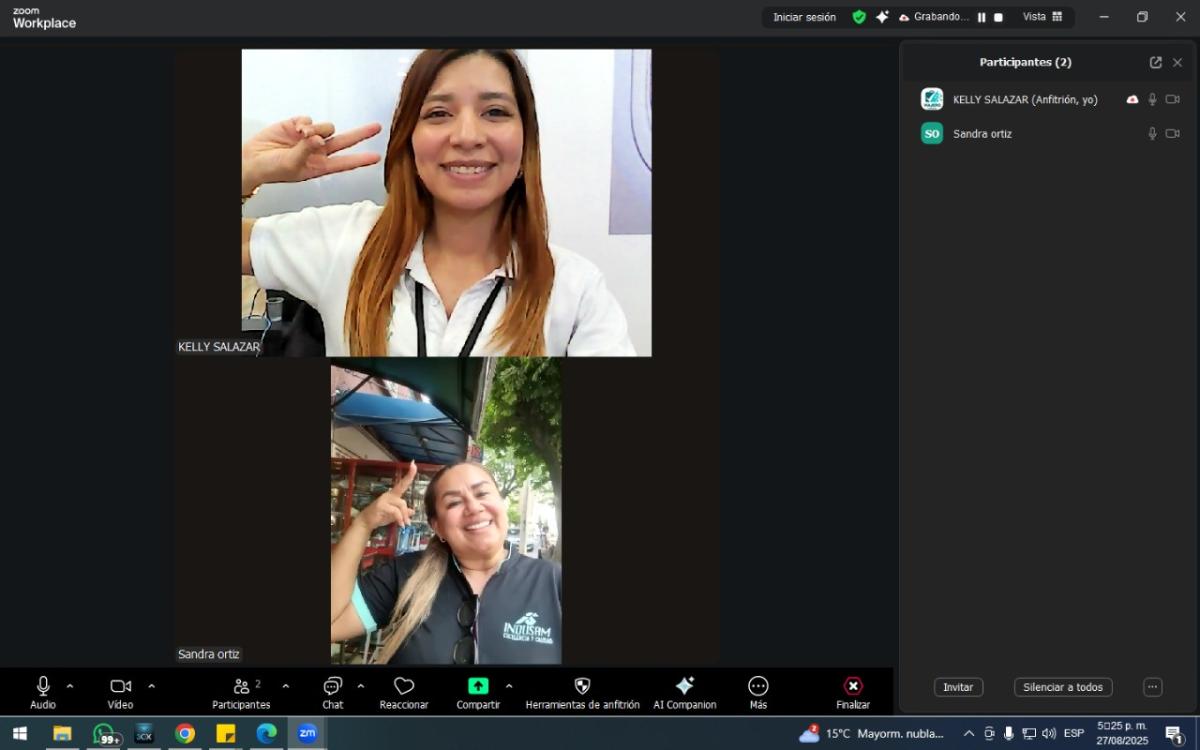Click the green Compartir screen icon

[478, 687]
